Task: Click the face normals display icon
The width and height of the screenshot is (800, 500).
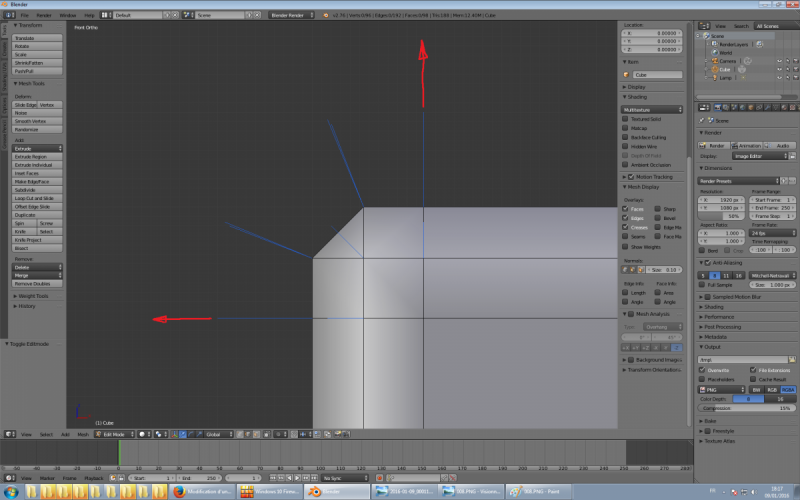Action: click(641, 270)
